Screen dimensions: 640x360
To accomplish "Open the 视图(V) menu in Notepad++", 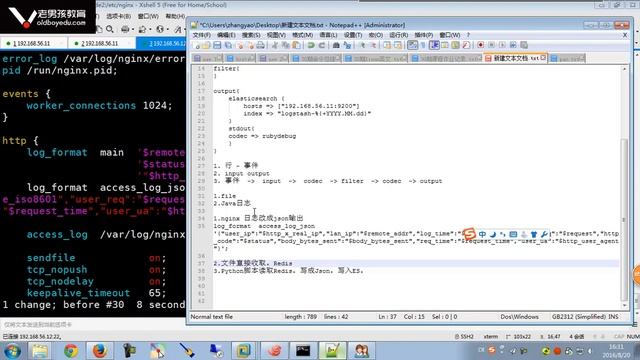I will [x=276, y=35].
